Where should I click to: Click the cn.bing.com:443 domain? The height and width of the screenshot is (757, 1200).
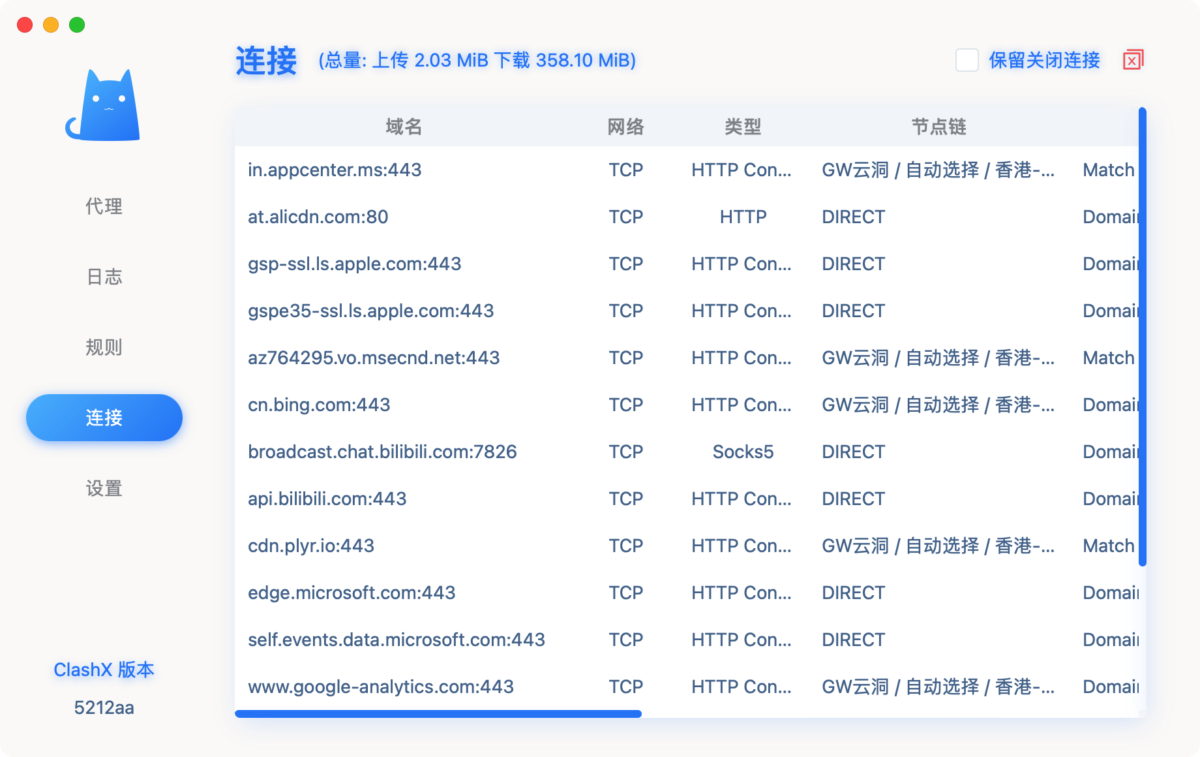tap(320, 405)
